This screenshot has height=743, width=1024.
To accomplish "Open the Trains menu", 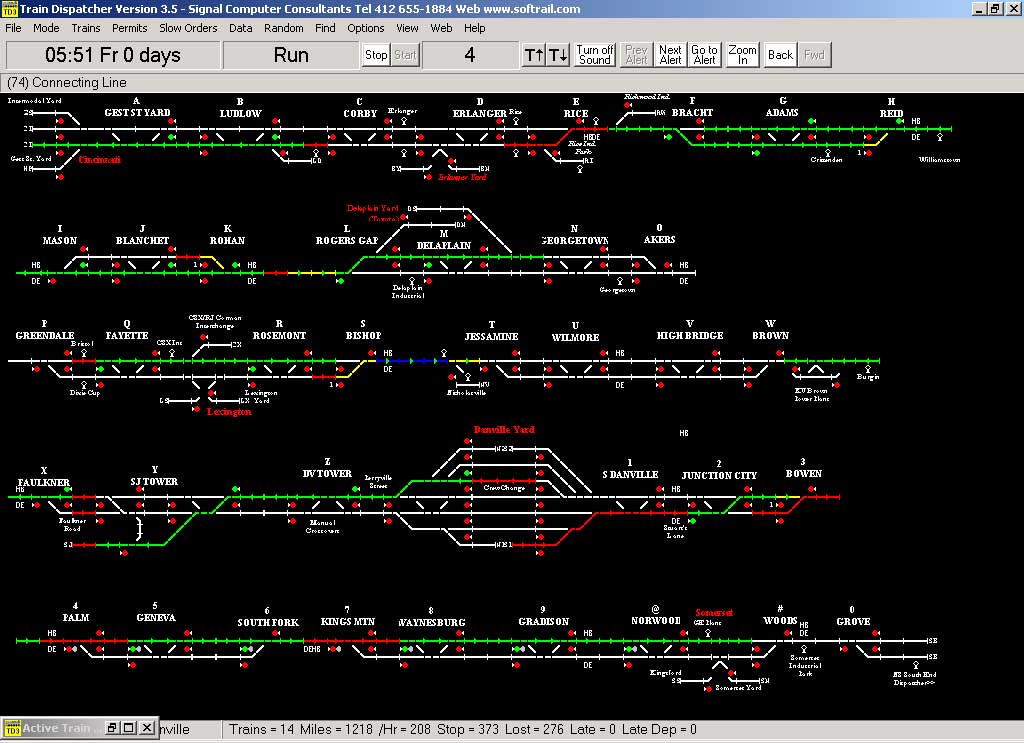I will [85, 28].
